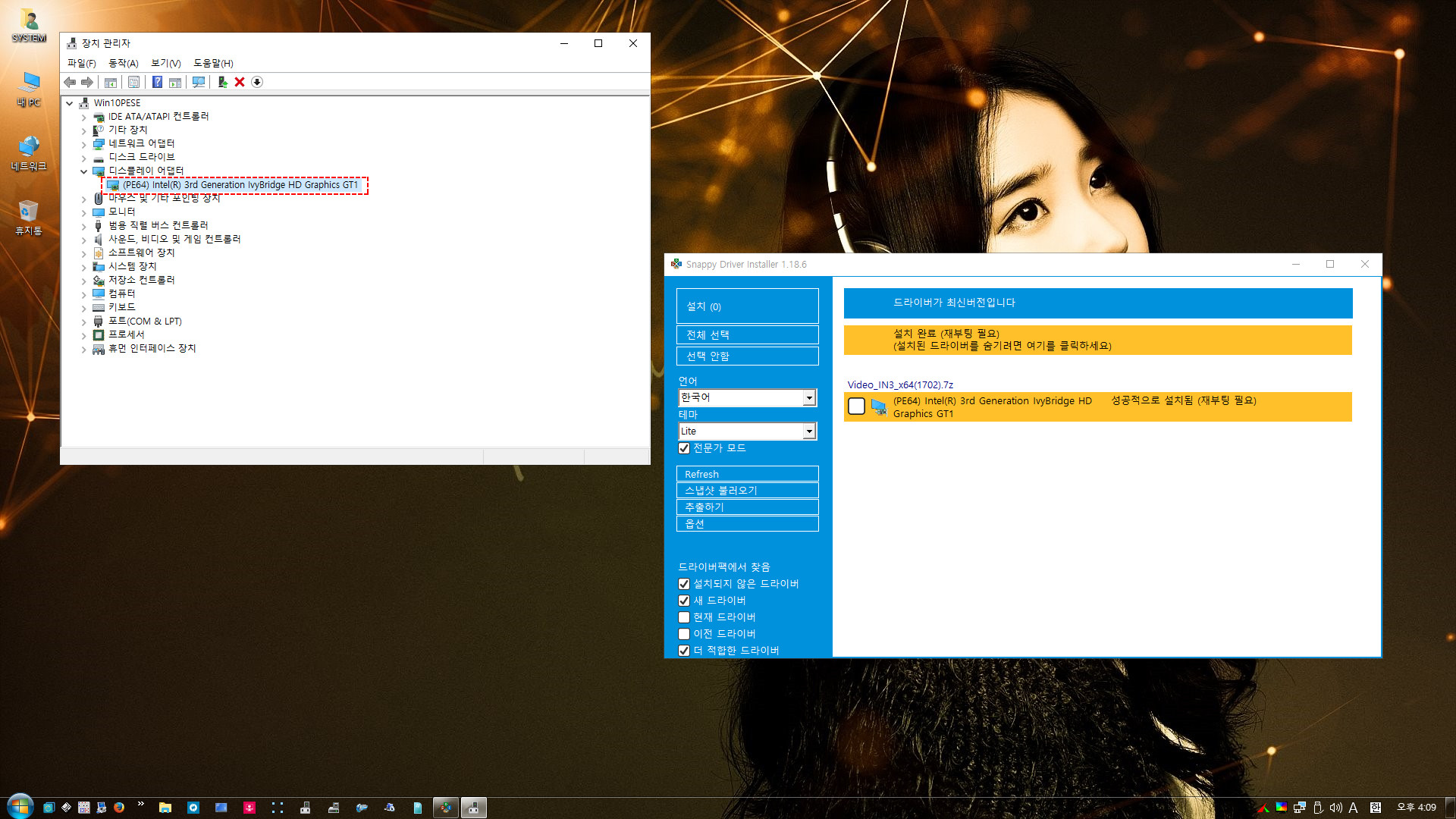Screen dimensions: 1456x819
Task: Enable the 현재 드라이버 filter
Action: 684,617
